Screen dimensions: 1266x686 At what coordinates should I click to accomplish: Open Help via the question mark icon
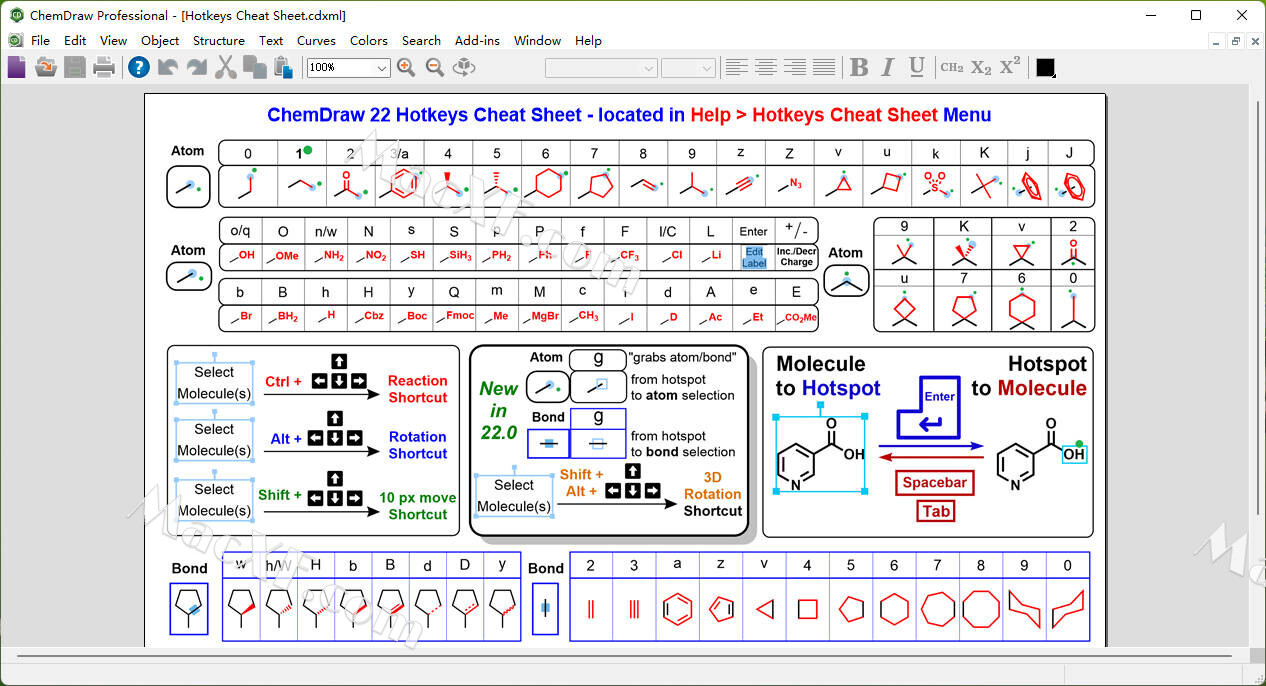pyautogui.click(x=139, y=67)
